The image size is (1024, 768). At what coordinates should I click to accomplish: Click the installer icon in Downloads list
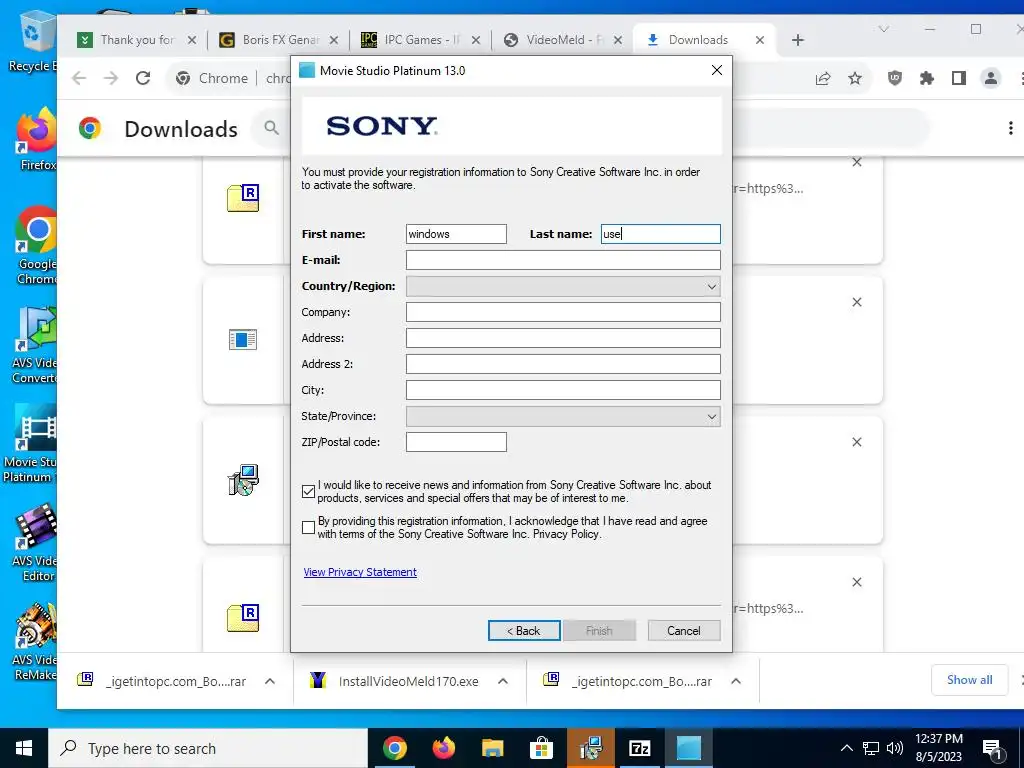[x=243, y=479]
